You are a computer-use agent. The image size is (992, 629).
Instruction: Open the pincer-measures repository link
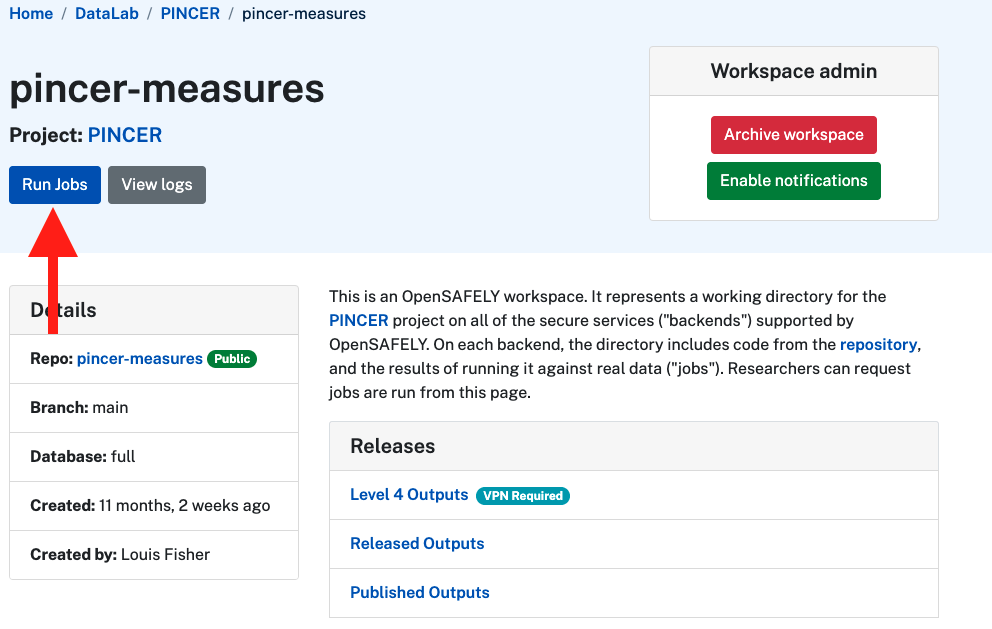[x=139, y=358]
